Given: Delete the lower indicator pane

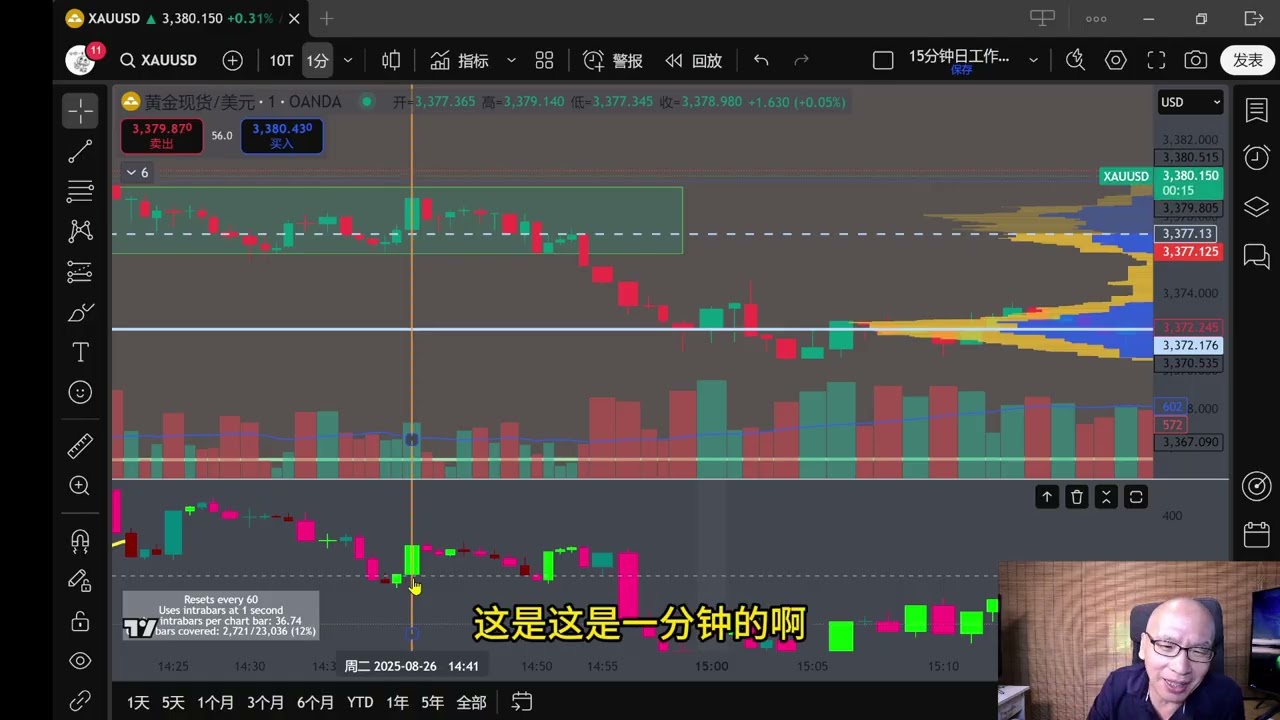Looking at the screenshot, I should [1077, 497].
